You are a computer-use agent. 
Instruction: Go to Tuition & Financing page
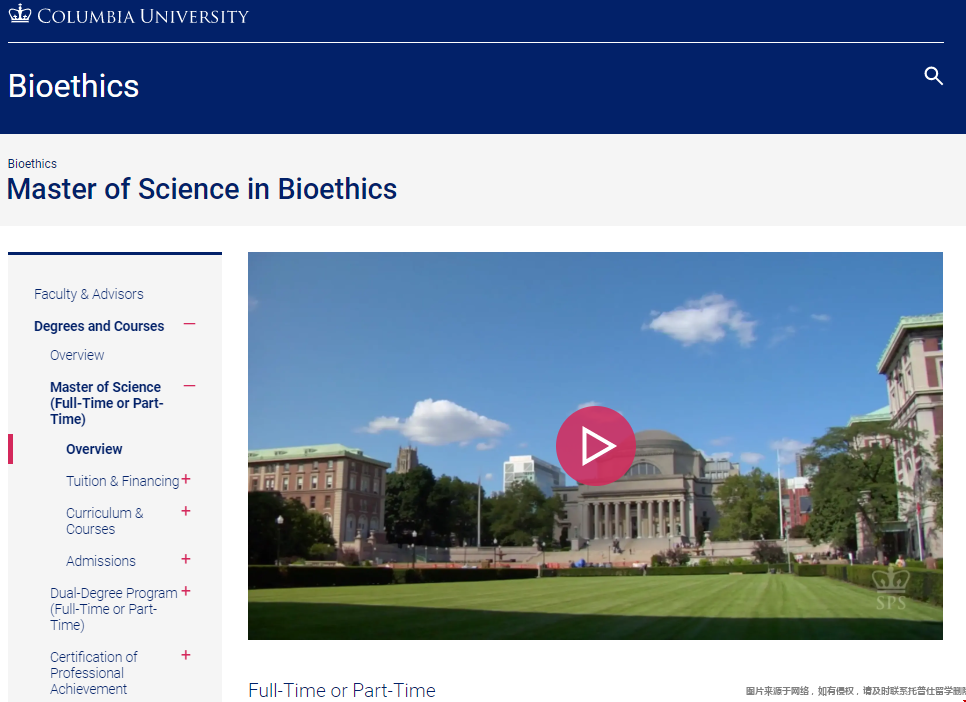click(123, 481)
